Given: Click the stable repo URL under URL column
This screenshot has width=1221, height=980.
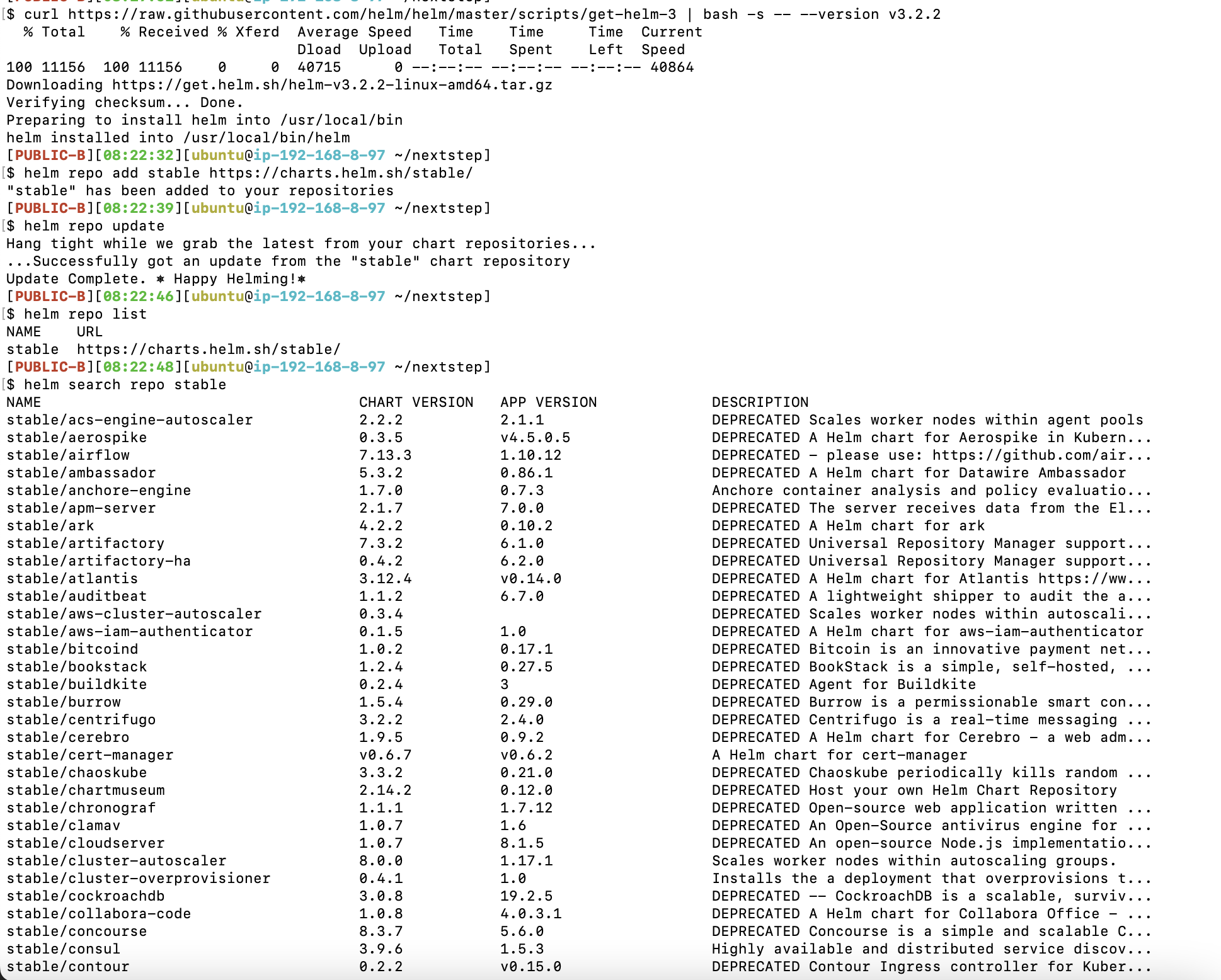Looking at the screenshot, I should [208, 349].
